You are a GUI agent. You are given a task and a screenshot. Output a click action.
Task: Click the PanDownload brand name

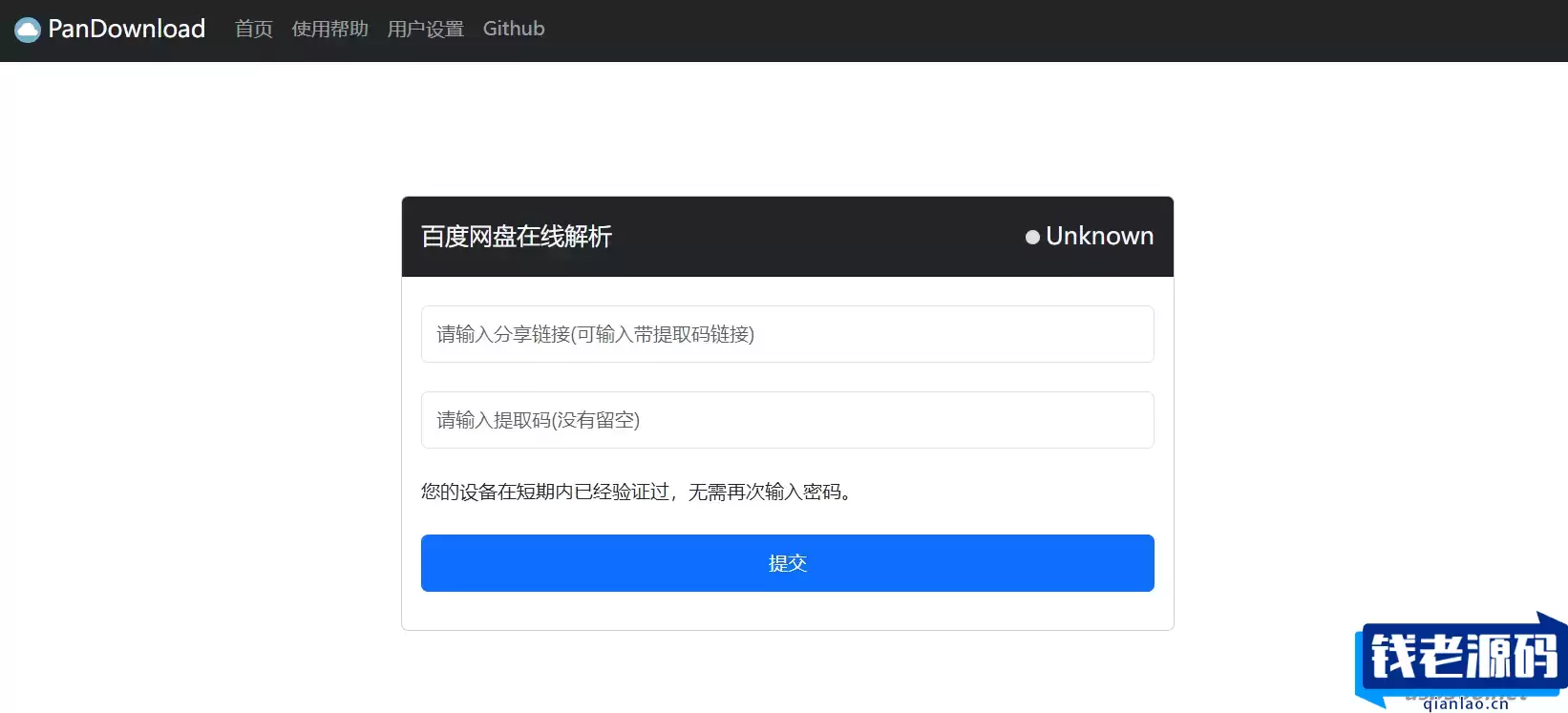[126, 29]
